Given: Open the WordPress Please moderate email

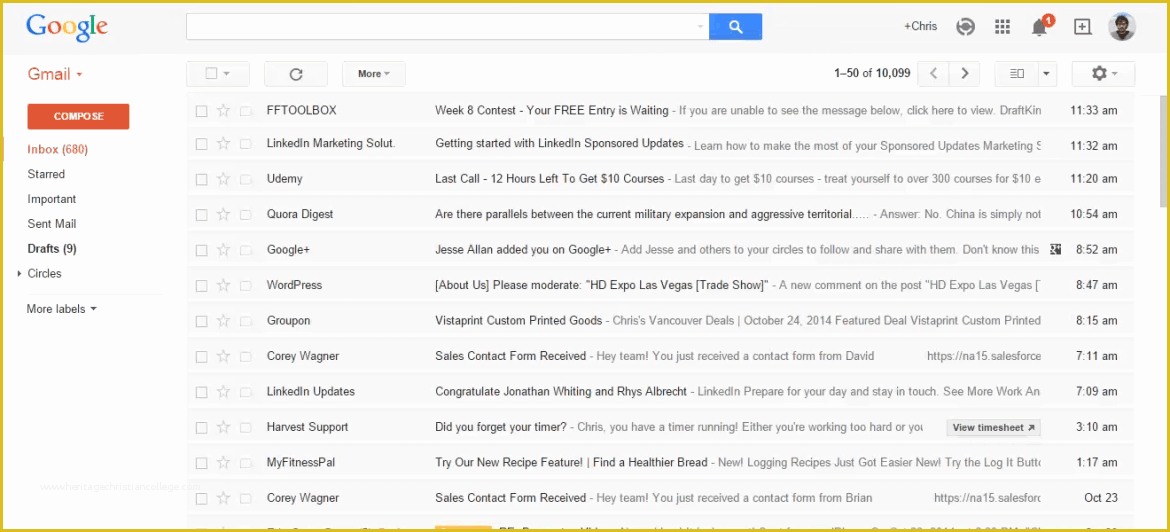Looking at the screenshot, I should pyautogui.click(x=660, y=286).
